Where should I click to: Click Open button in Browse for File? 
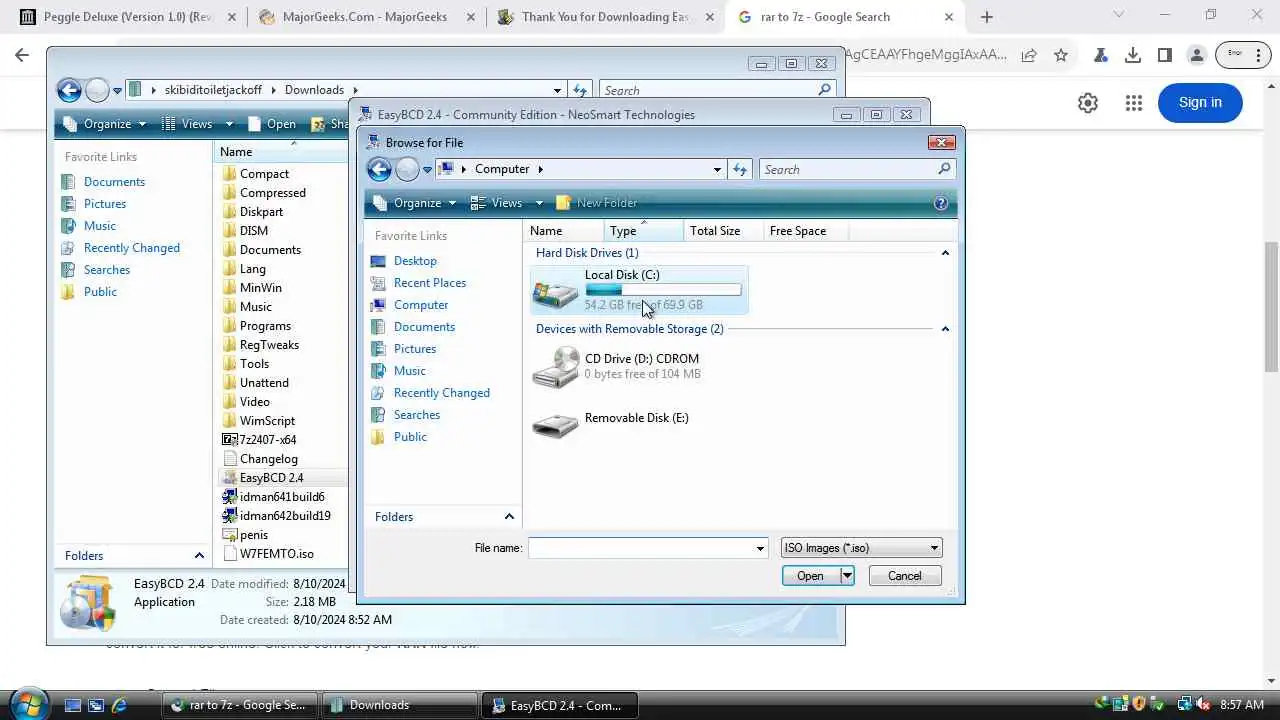pos(811,576)
